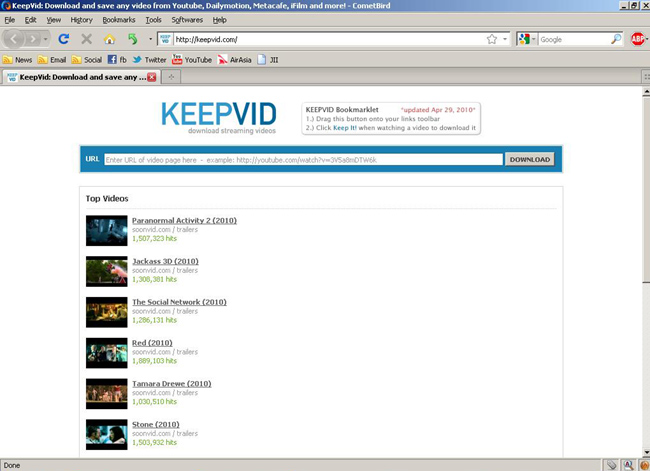The image size is (650, 471).
Task: Click the green undo arrow toolbar icon
Action: [x=133, y=39]
